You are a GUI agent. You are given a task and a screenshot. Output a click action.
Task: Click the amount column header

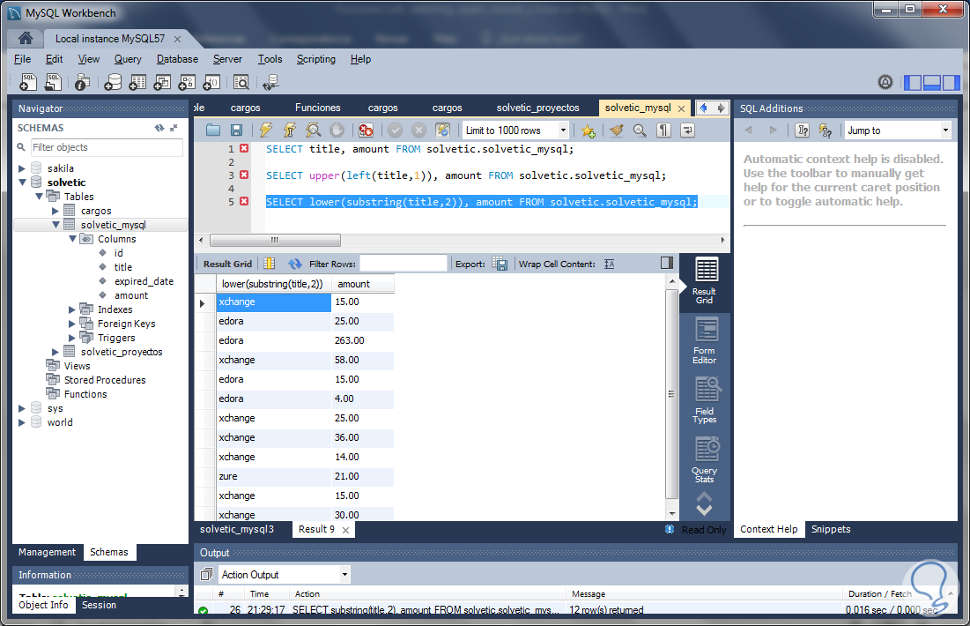coord(363,284)
